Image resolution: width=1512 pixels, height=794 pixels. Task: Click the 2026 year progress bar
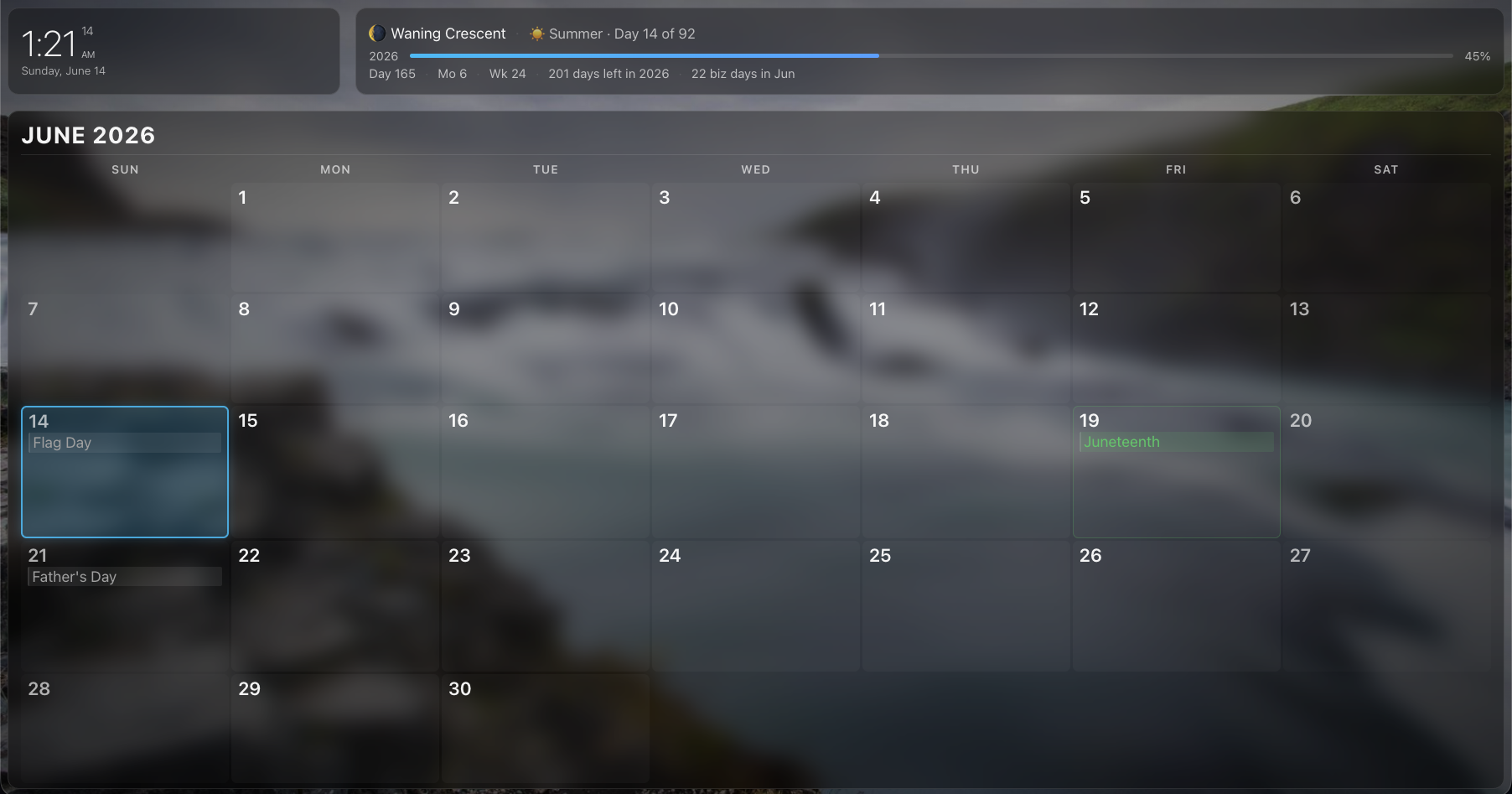pos(931,56)
